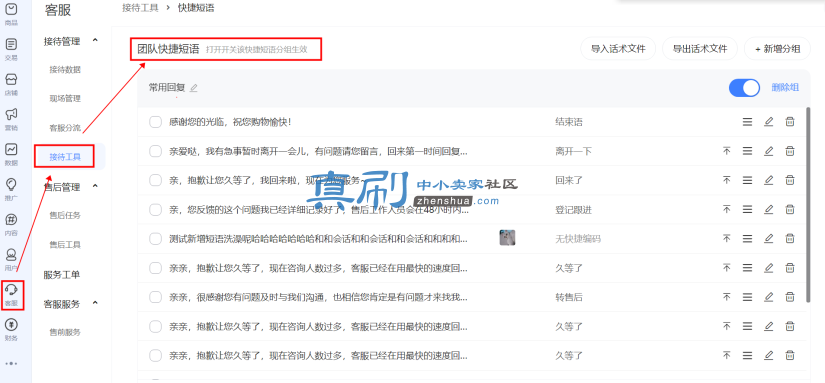
Task: Go to the 客服分流 menu item
Action: coord(65,128)
